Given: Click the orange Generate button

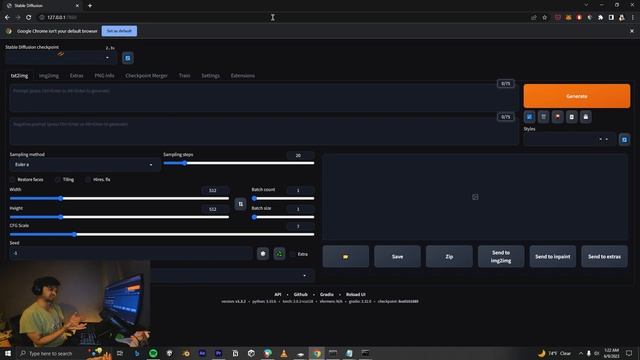Looking at the screenshot, I should (x=577, y=96).
